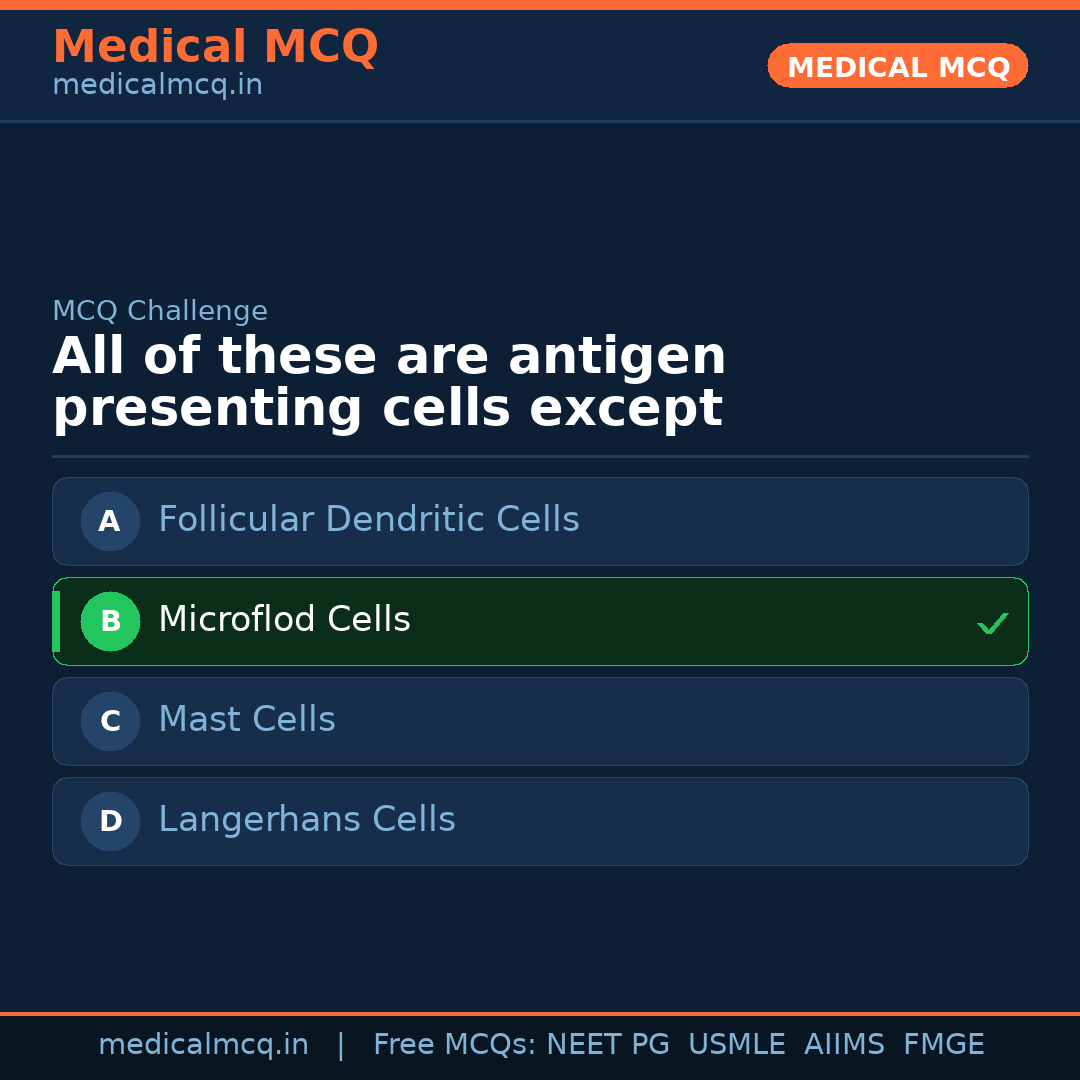Click the letter D circle badge
This screenshot has width=1080, height=1080.
(x=110, y=821)
